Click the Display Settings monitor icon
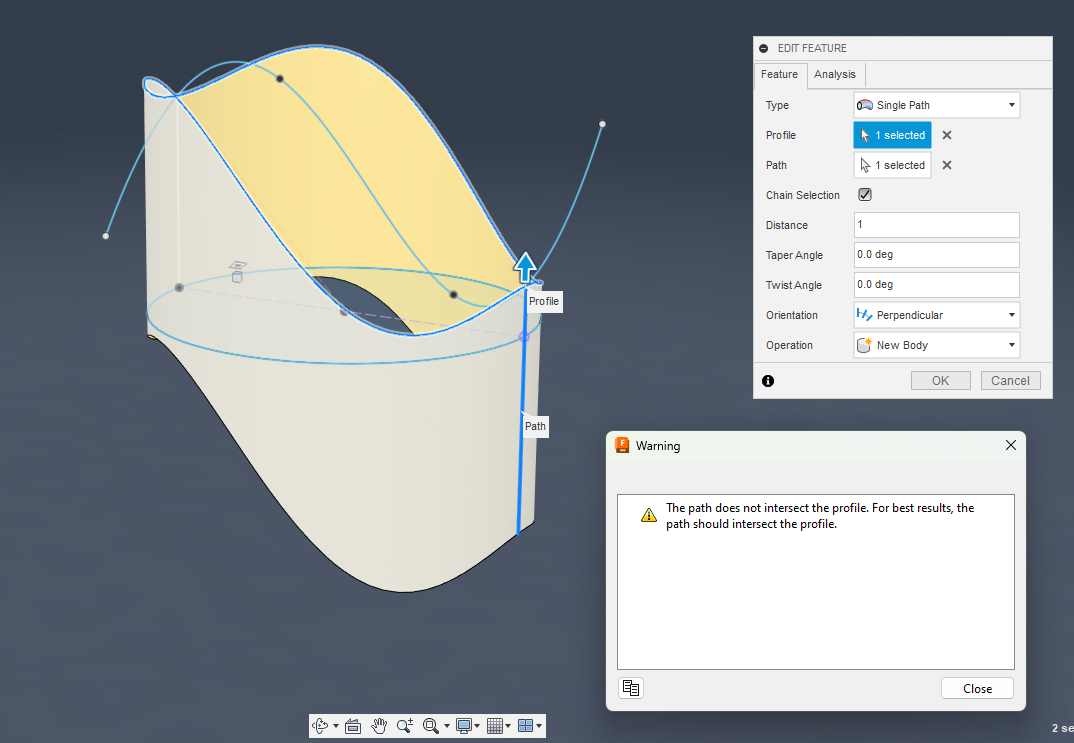This screenshot has height=743, width=1074. 463,726
